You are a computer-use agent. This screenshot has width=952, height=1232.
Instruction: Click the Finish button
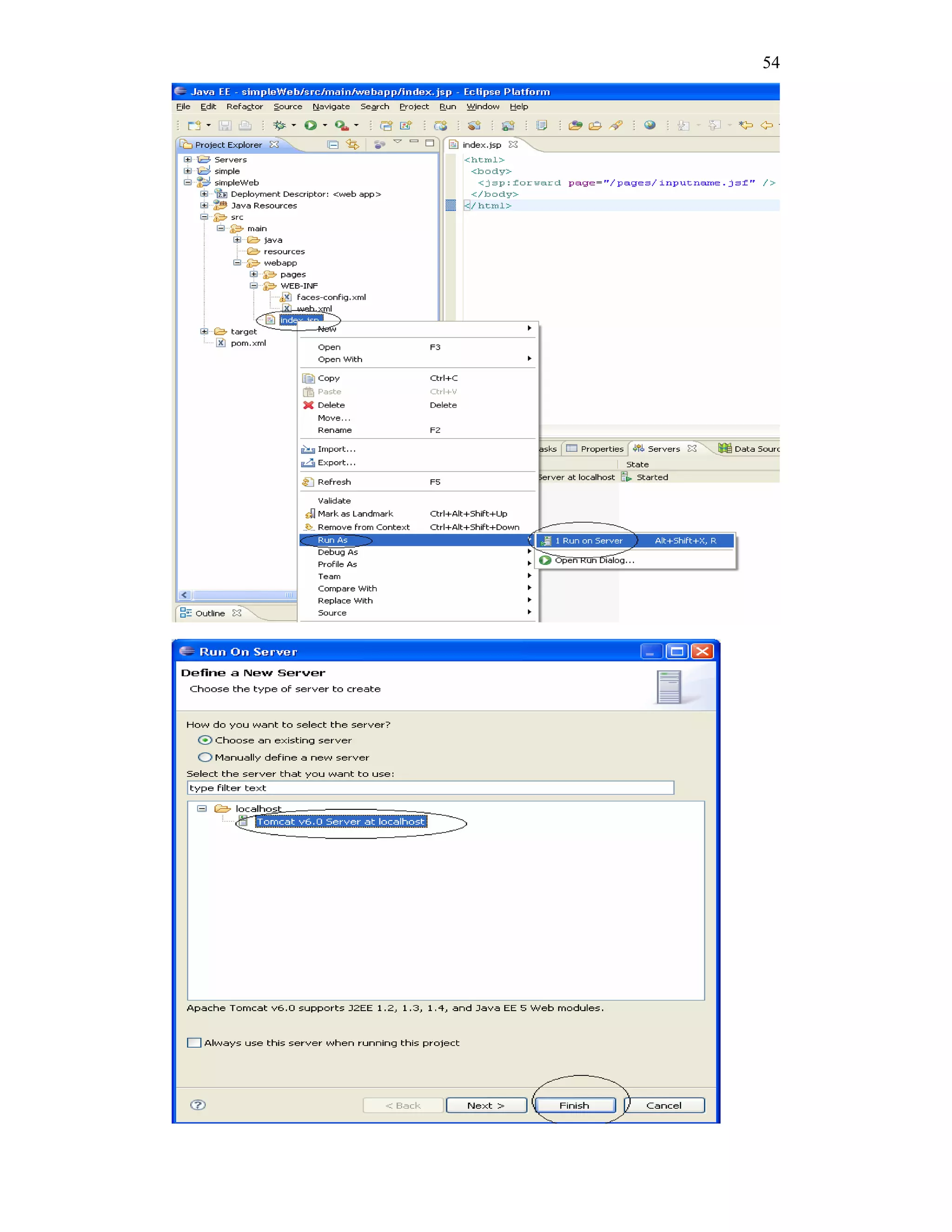pyautogui.click(x=575, y=1106)
